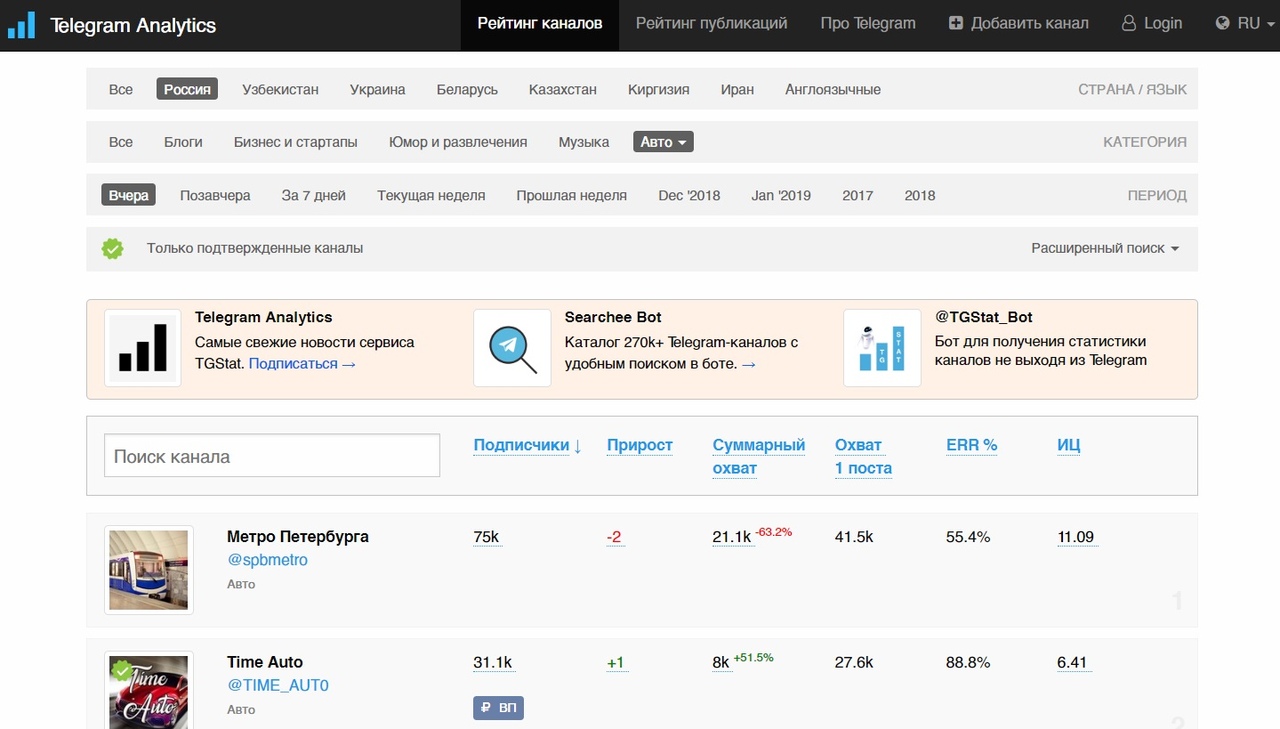The image size is (1280, 729).
Task: Open the Метро Петербурга train thumbnail
Action: 149,569
